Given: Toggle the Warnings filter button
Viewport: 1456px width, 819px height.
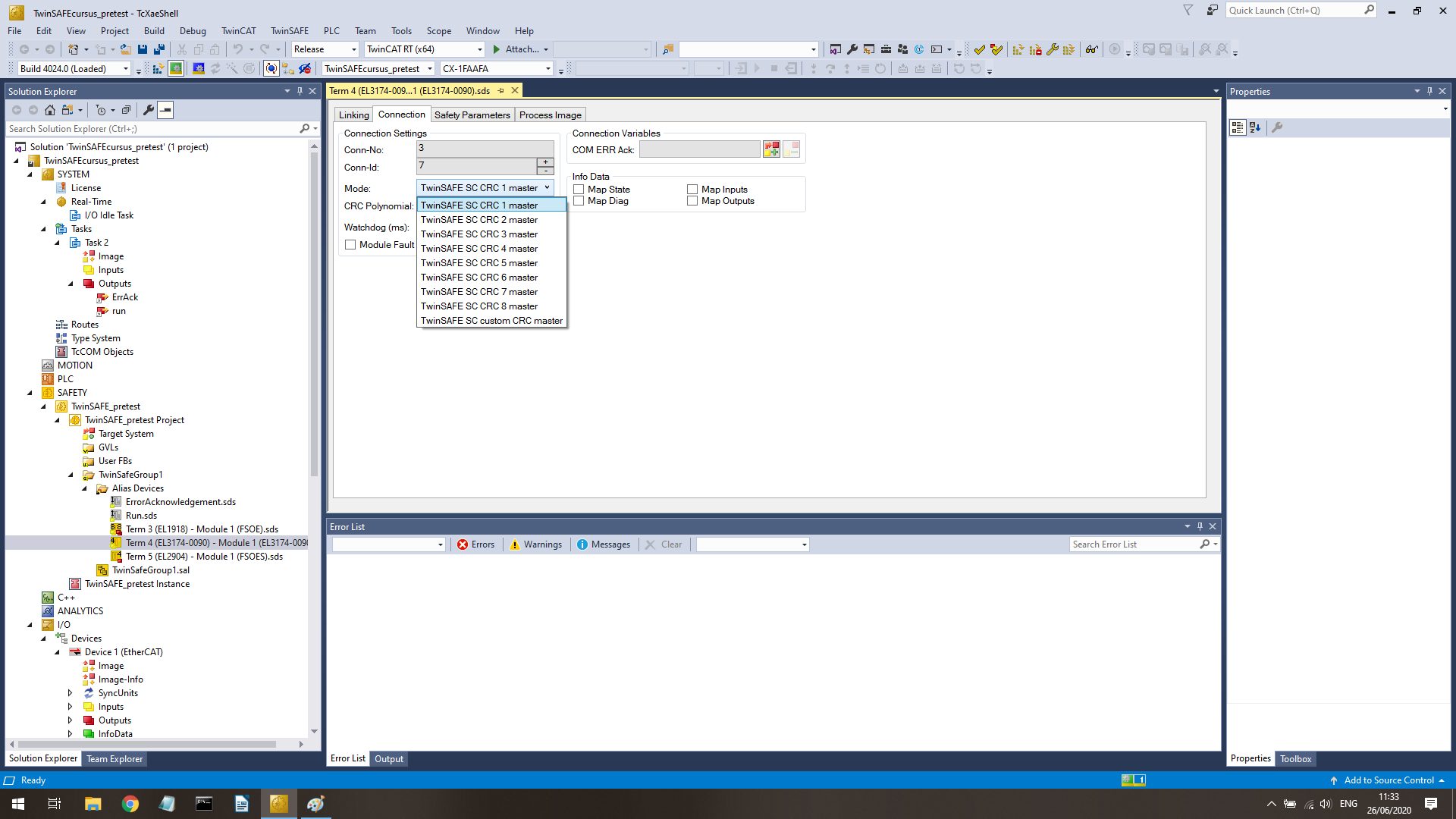Looking at the screenshot, I should (x=536, y=544).
